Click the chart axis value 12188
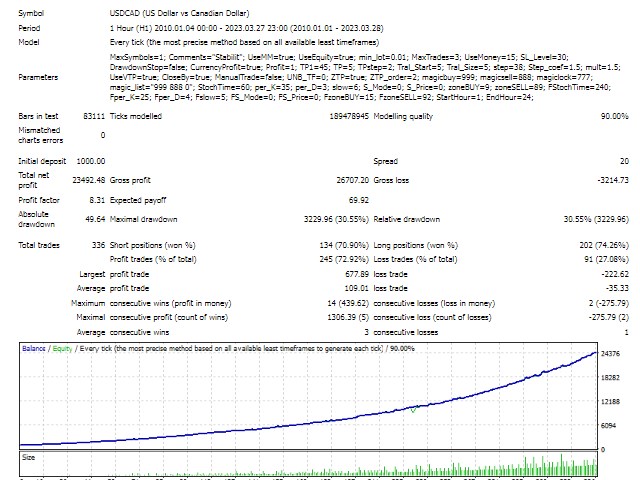The height and width of the screenshot is (480, 640). [610, 402]
